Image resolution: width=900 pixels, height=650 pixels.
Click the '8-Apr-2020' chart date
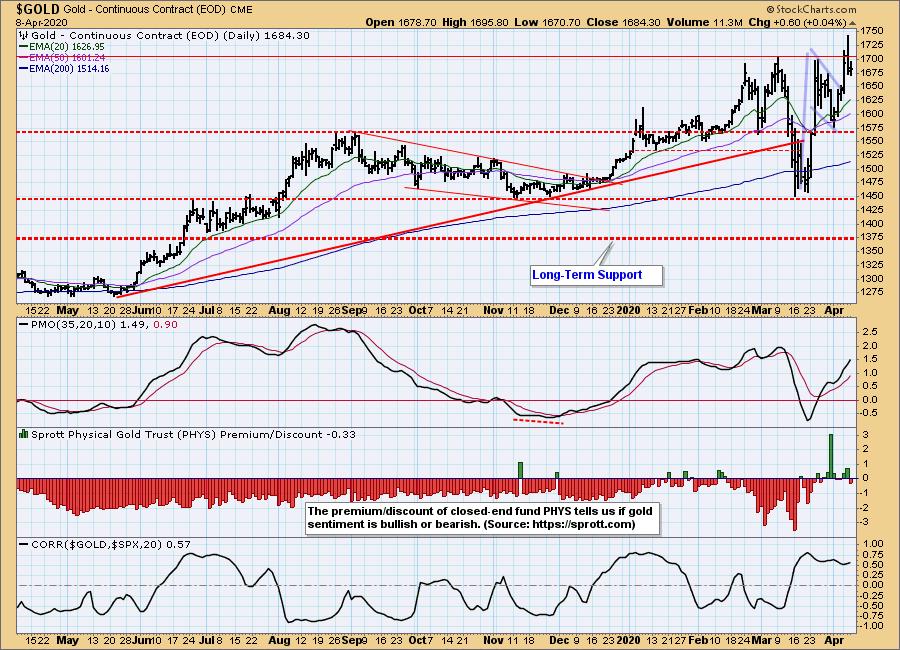pyautogui.click(x=41, y=22)
